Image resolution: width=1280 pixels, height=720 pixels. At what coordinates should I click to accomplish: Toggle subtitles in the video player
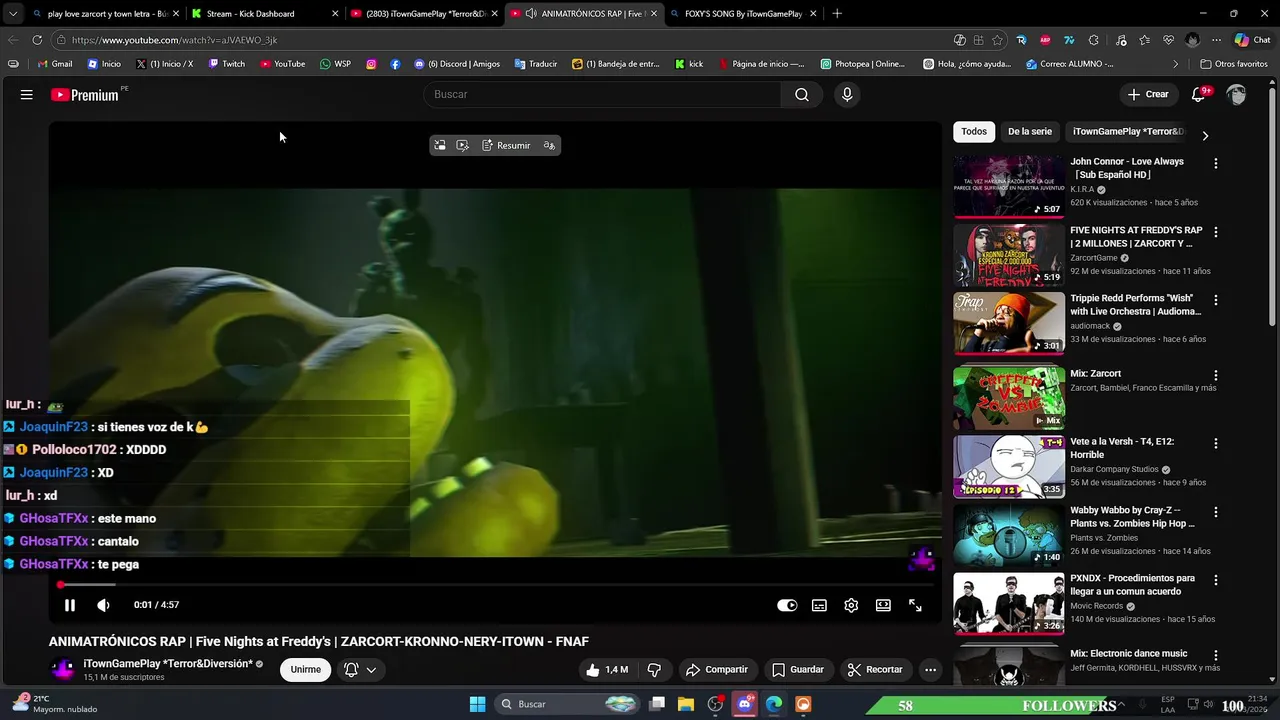tap(819, 605)
